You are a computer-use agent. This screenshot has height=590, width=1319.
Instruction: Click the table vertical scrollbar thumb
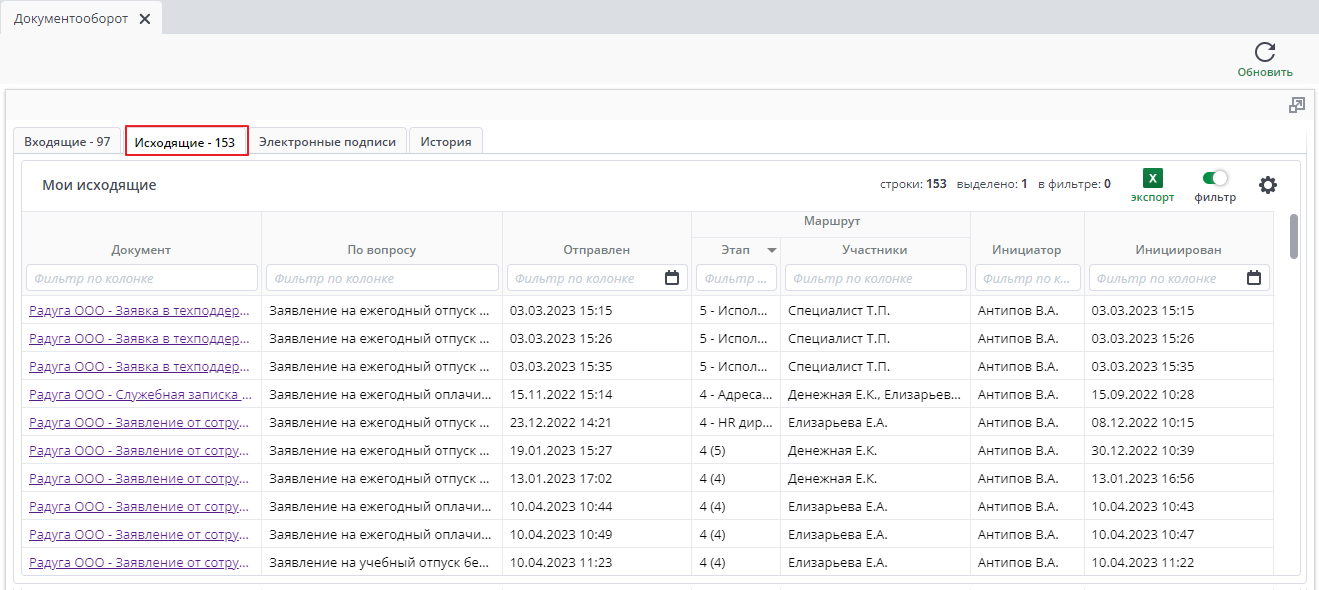click(x=1294, y=236)
